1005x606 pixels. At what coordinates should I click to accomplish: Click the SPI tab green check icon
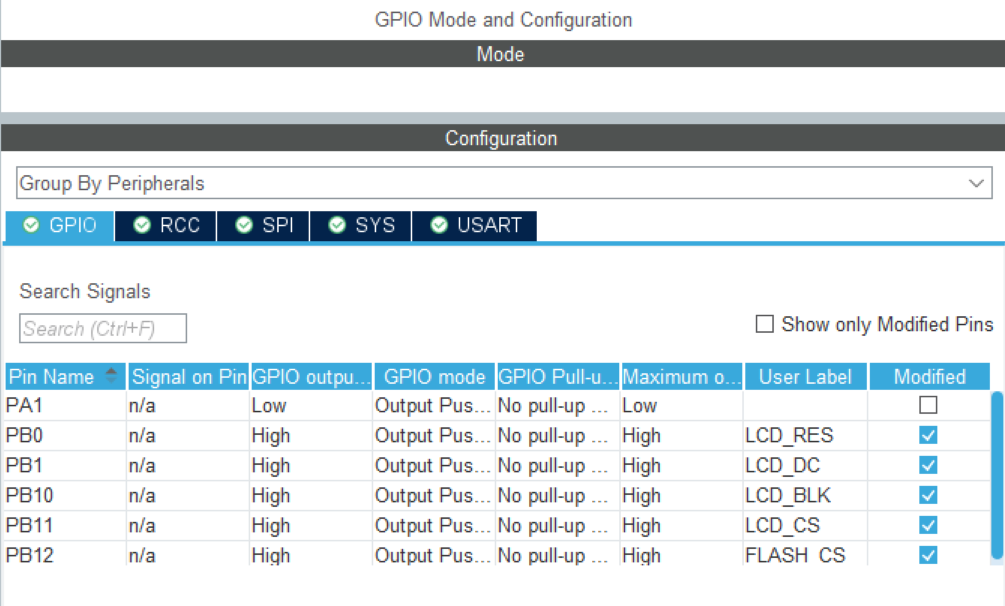pos(244,225)
